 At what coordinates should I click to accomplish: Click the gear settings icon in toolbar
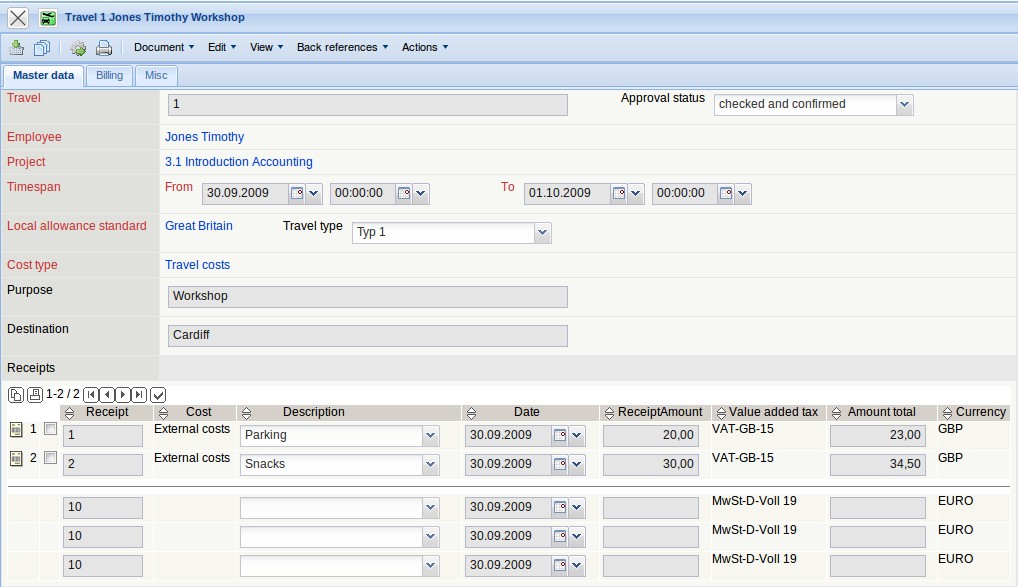coord(78,47)
